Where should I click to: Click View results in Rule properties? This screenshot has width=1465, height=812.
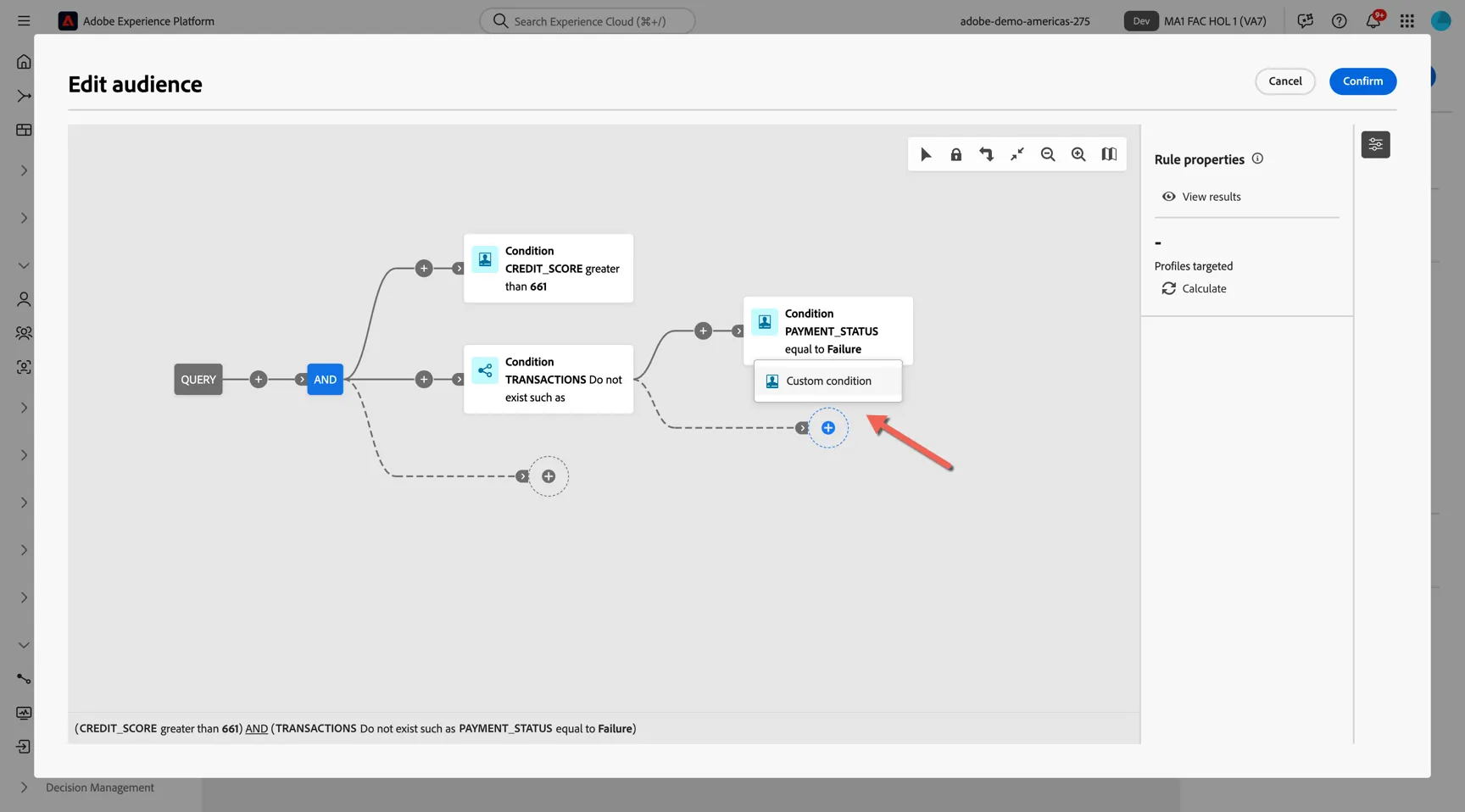1201,197
